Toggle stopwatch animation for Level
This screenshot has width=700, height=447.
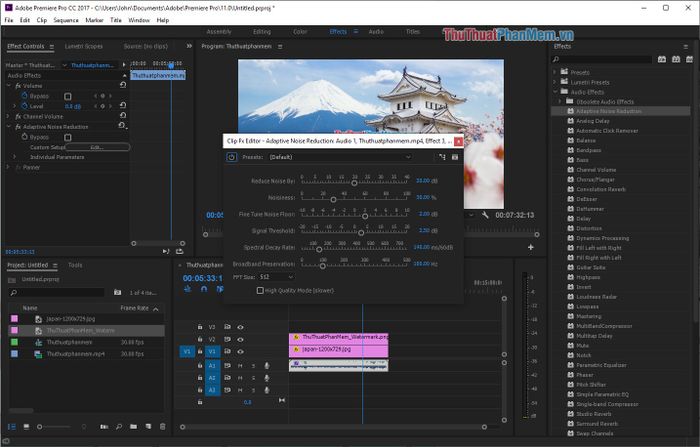point(25,106)
